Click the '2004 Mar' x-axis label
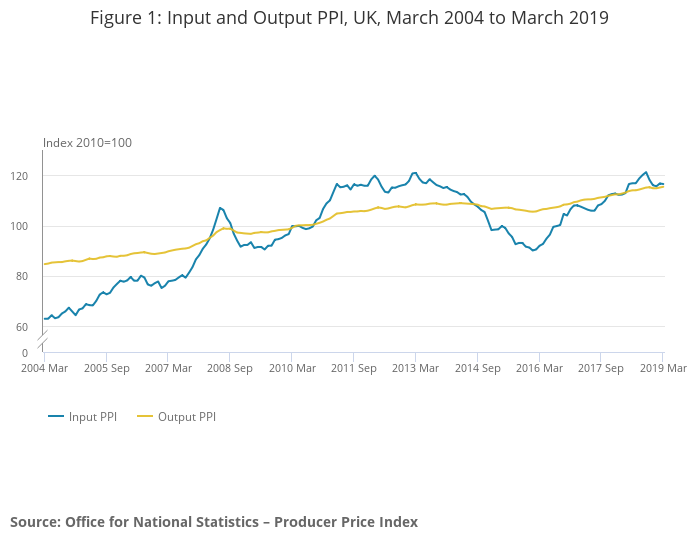Image resolution: width=700 pixels, height=549 pixels. coord(43,368)
